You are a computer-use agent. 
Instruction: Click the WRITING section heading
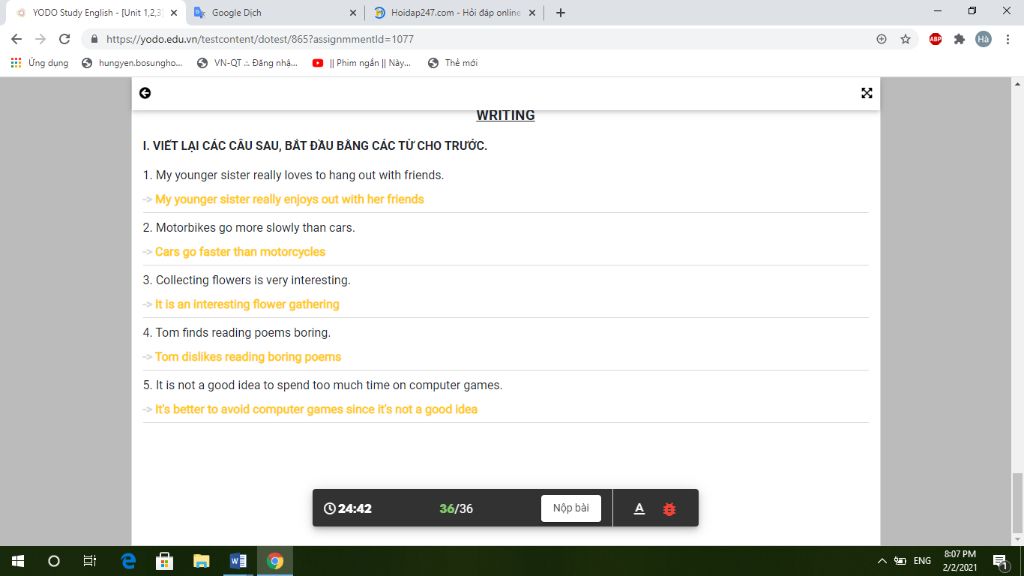[505, 116]
